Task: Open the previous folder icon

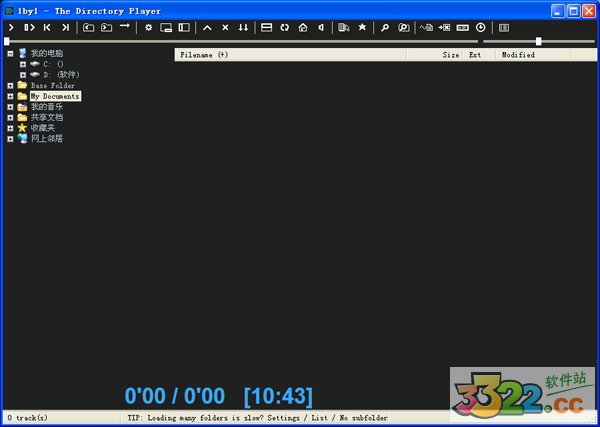Action: pos(88,28)
